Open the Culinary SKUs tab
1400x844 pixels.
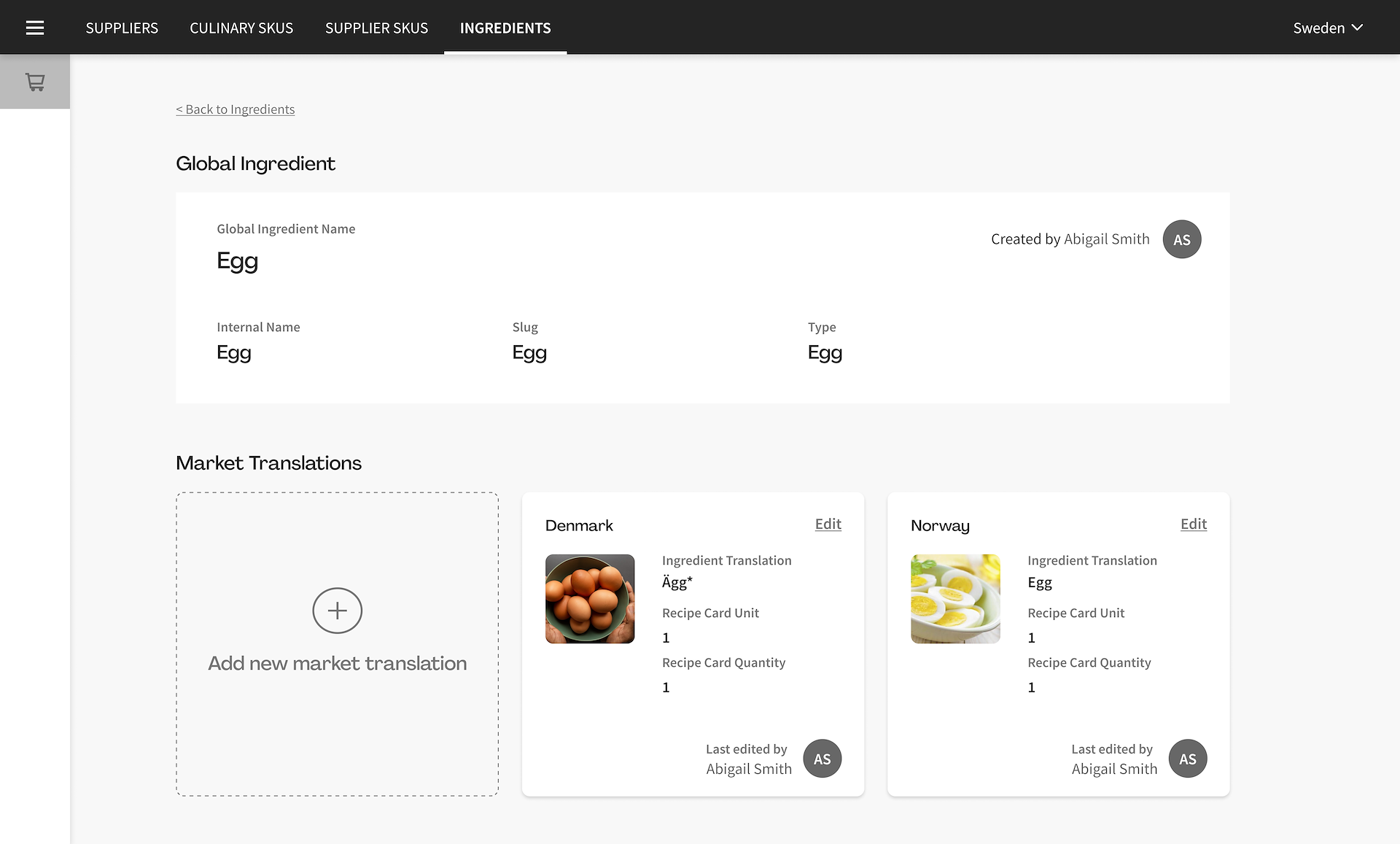pyautogui.click(x=241, y=28)
